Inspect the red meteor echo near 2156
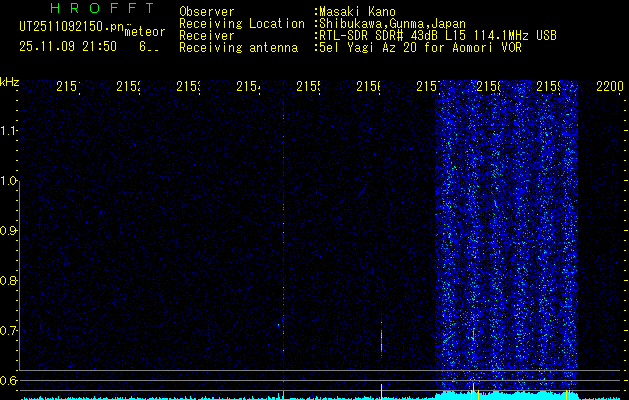 point(381,339)
